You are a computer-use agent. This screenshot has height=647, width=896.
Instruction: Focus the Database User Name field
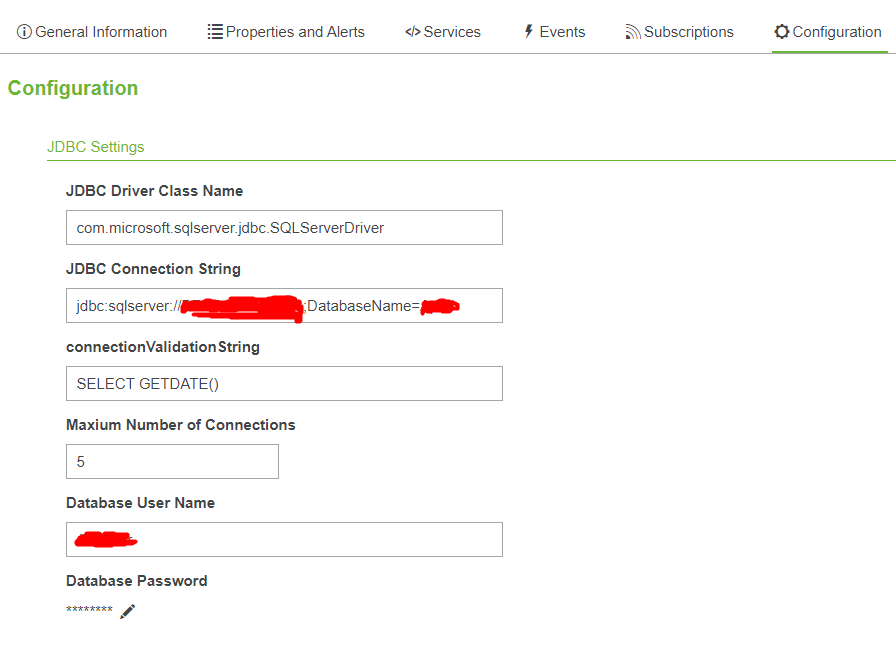coord(284,540)
